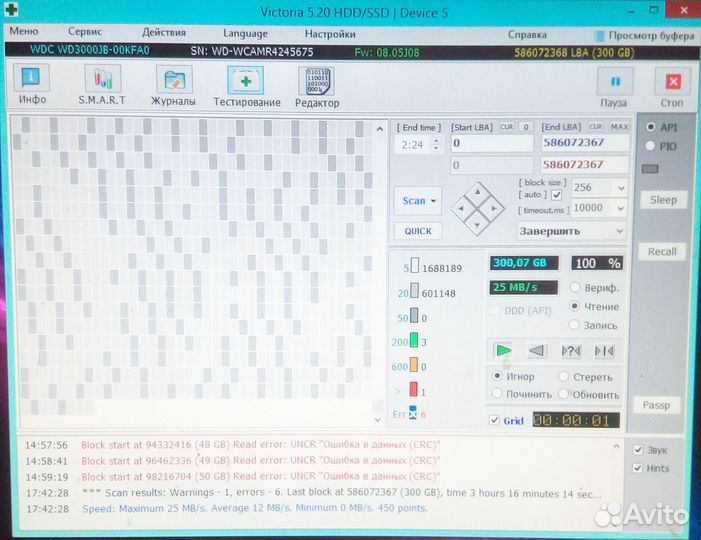The width and height of the screenshot is (701, 540).
Task: Click the Start LBA input field
Action: [x=493, y=144]
